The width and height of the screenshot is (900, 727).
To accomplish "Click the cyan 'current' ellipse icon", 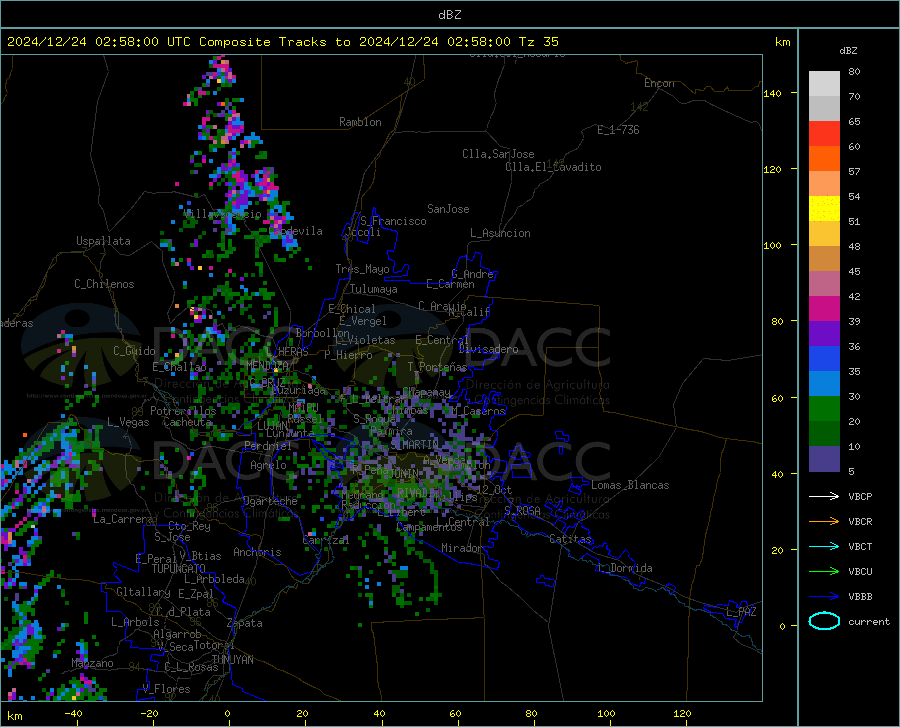I will click(x=824, y=621).
